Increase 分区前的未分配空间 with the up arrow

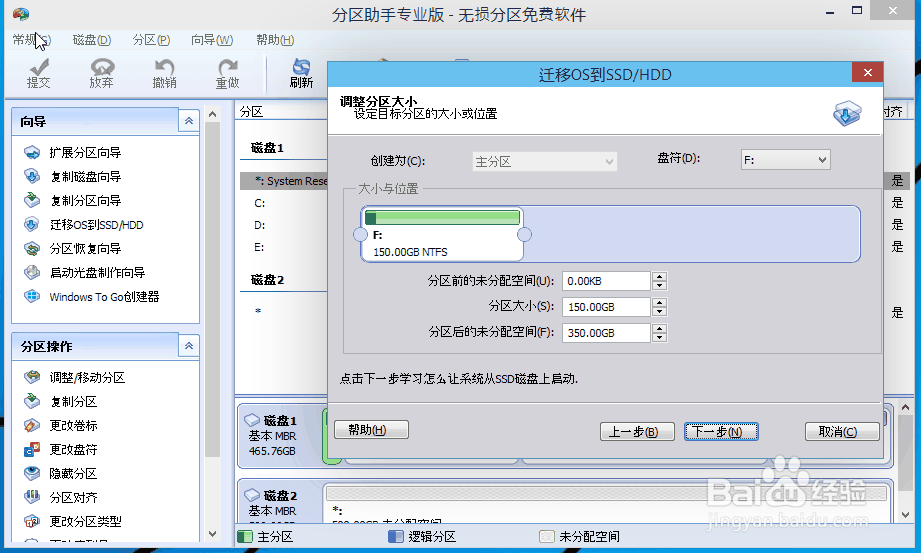click(660, 277)
